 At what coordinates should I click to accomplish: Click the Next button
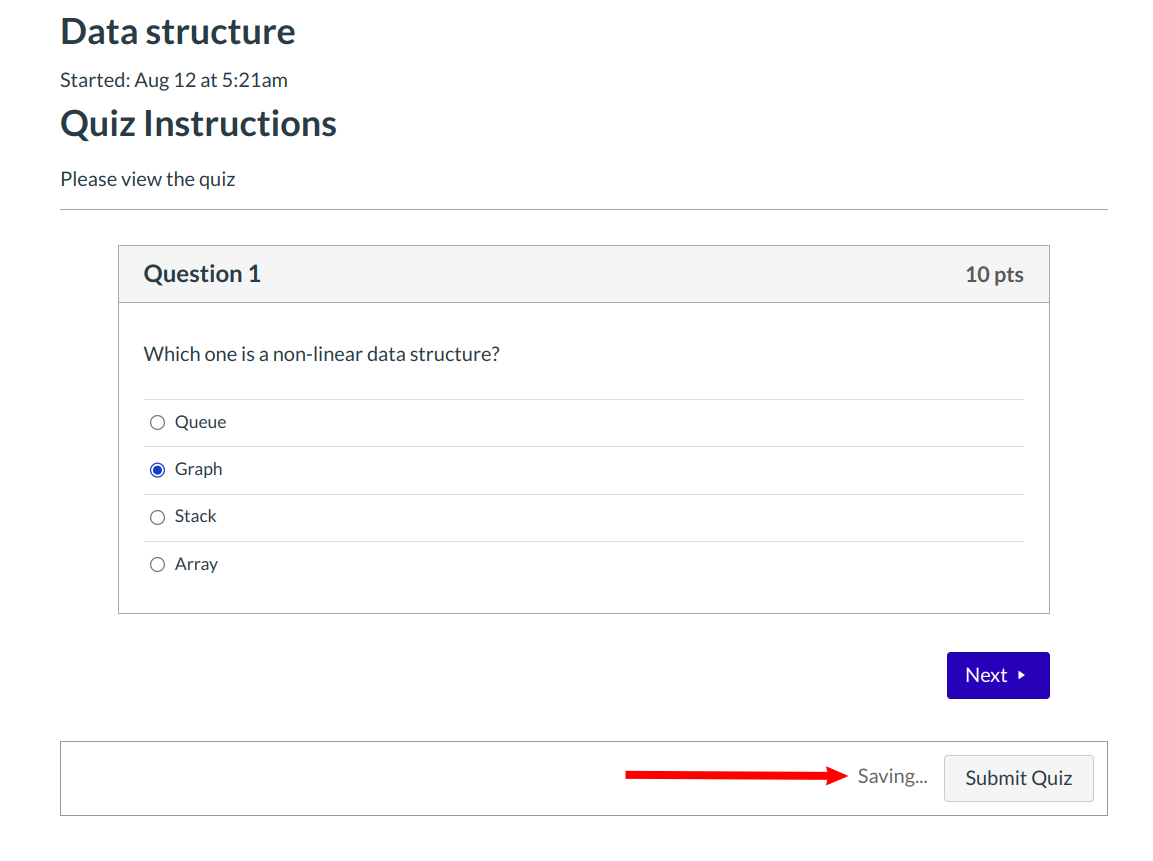(x=997, y=676)
